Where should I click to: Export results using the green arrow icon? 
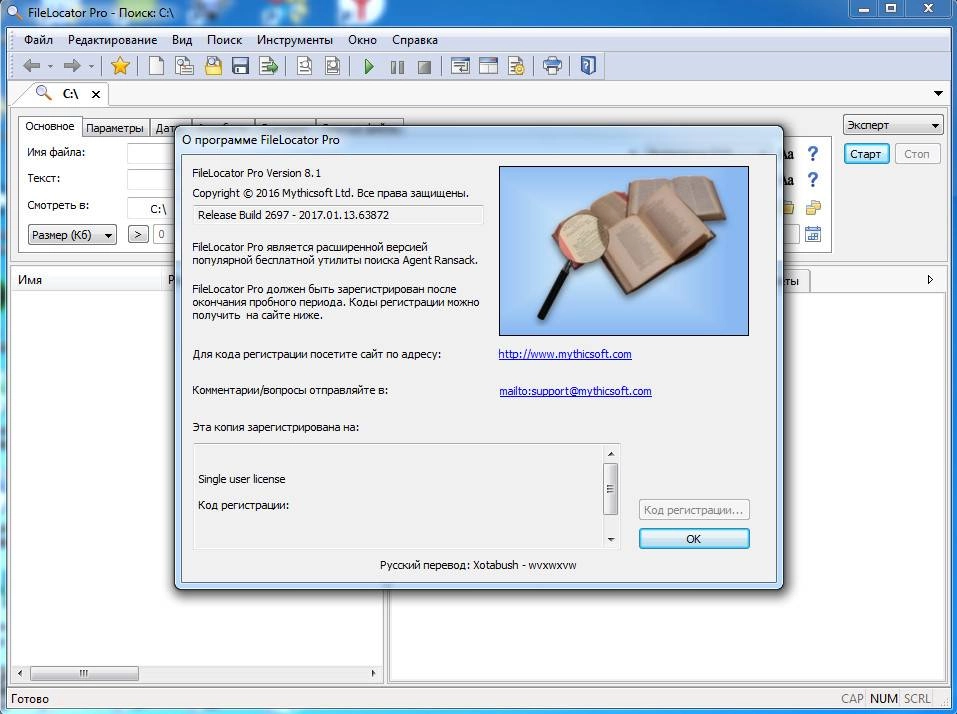(x=269, y=65)
